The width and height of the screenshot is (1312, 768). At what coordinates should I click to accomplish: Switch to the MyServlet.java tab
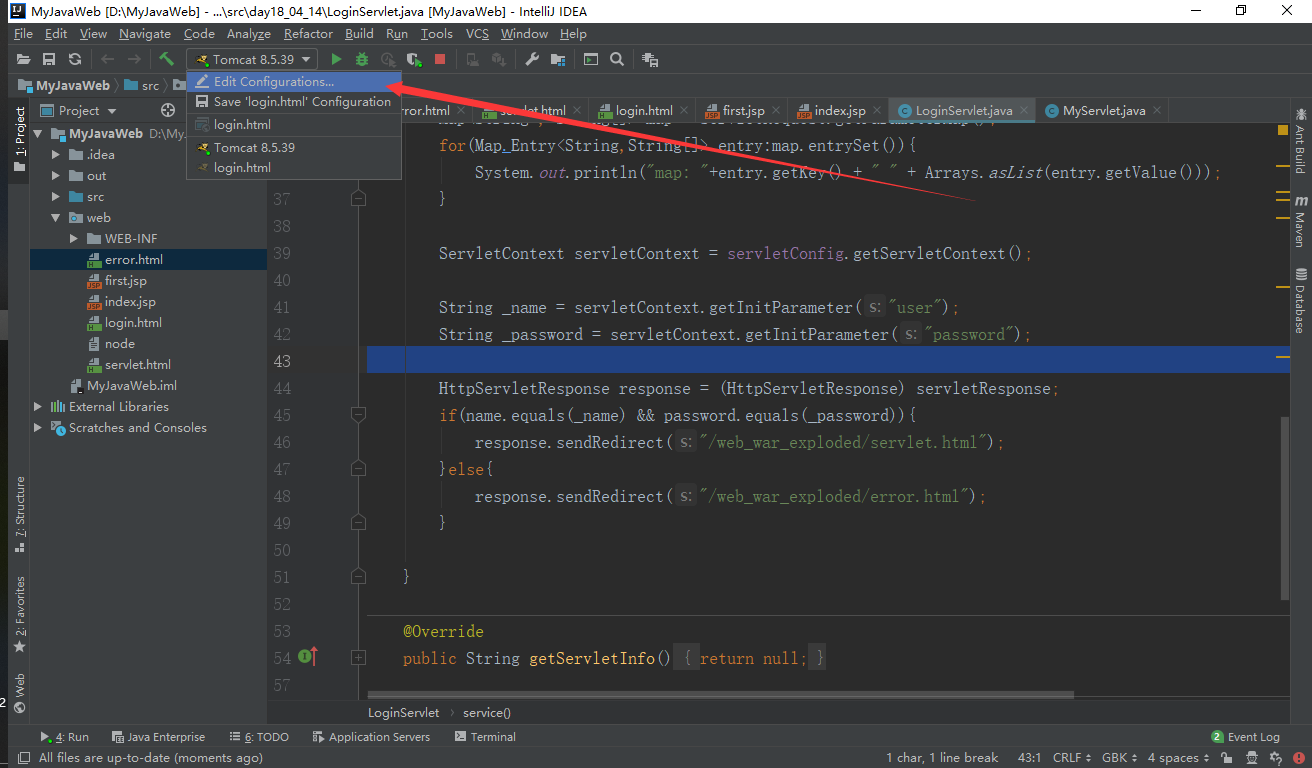tap(1104, 110)
